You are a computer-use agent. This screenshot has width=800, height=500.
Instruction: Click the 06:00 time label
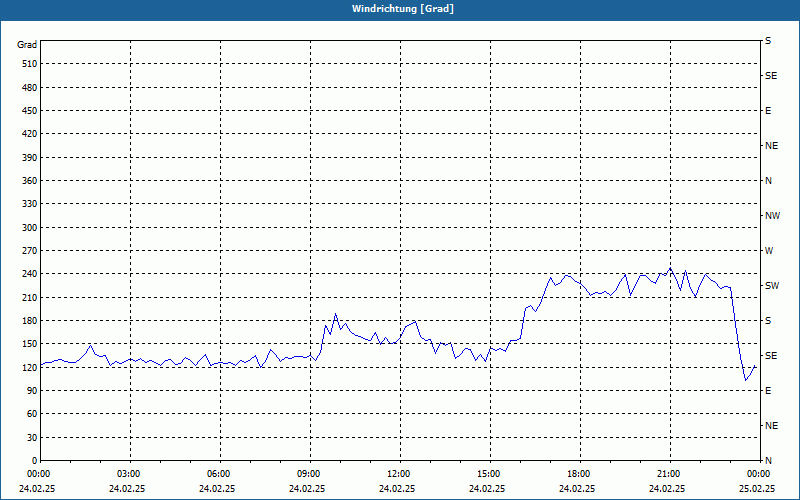coord(220,474)
